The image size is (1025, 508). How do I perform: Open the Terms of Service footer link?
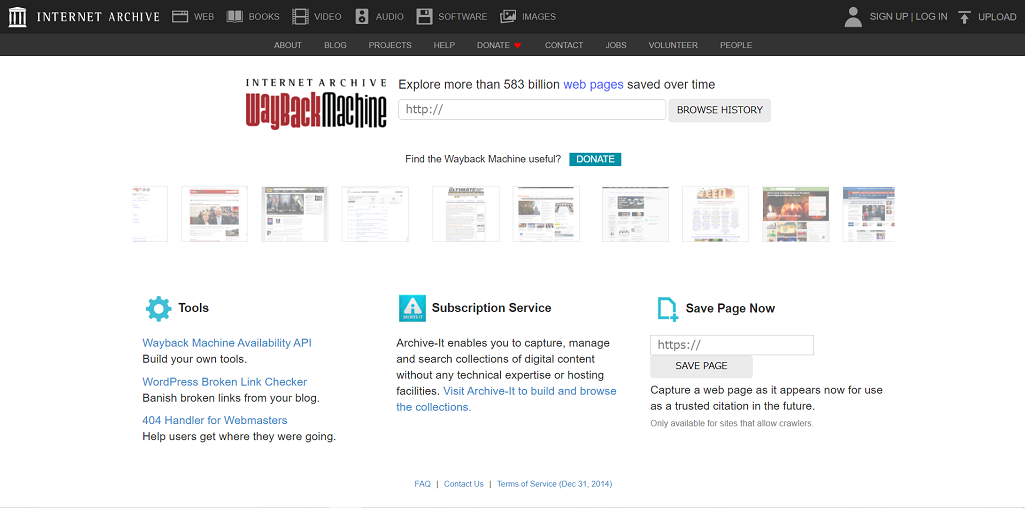tap(554, 484)
